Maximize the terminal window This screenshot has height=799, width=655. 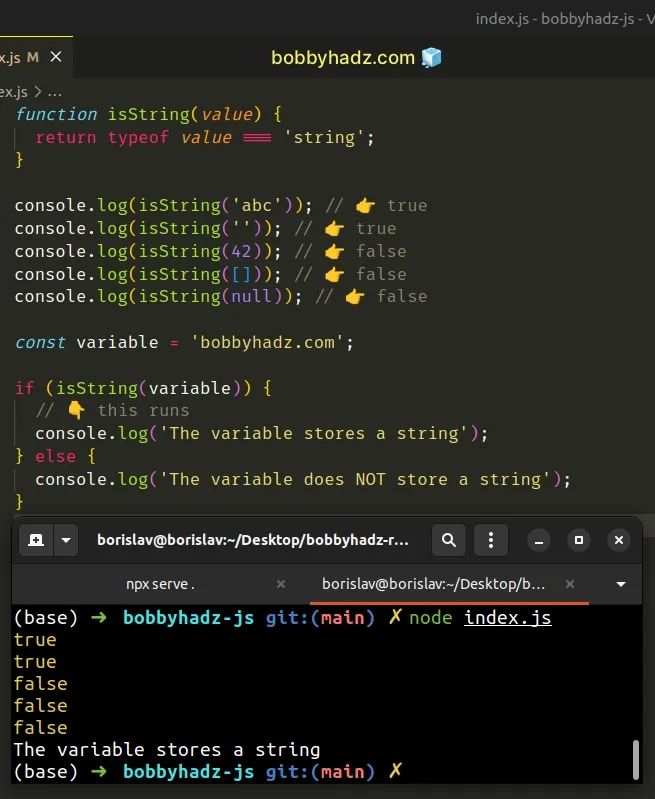(x=579, y=540)
